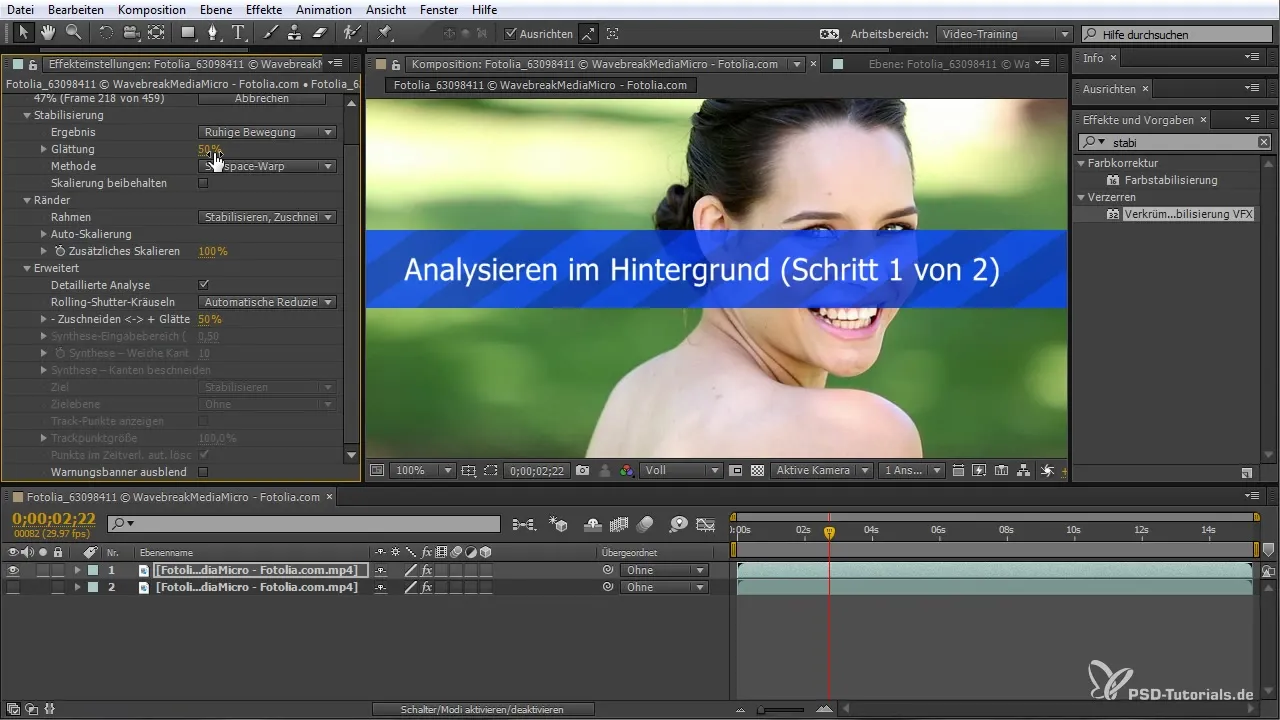Toggle transparency grid in composition viewer

click(x=757, y=470)
